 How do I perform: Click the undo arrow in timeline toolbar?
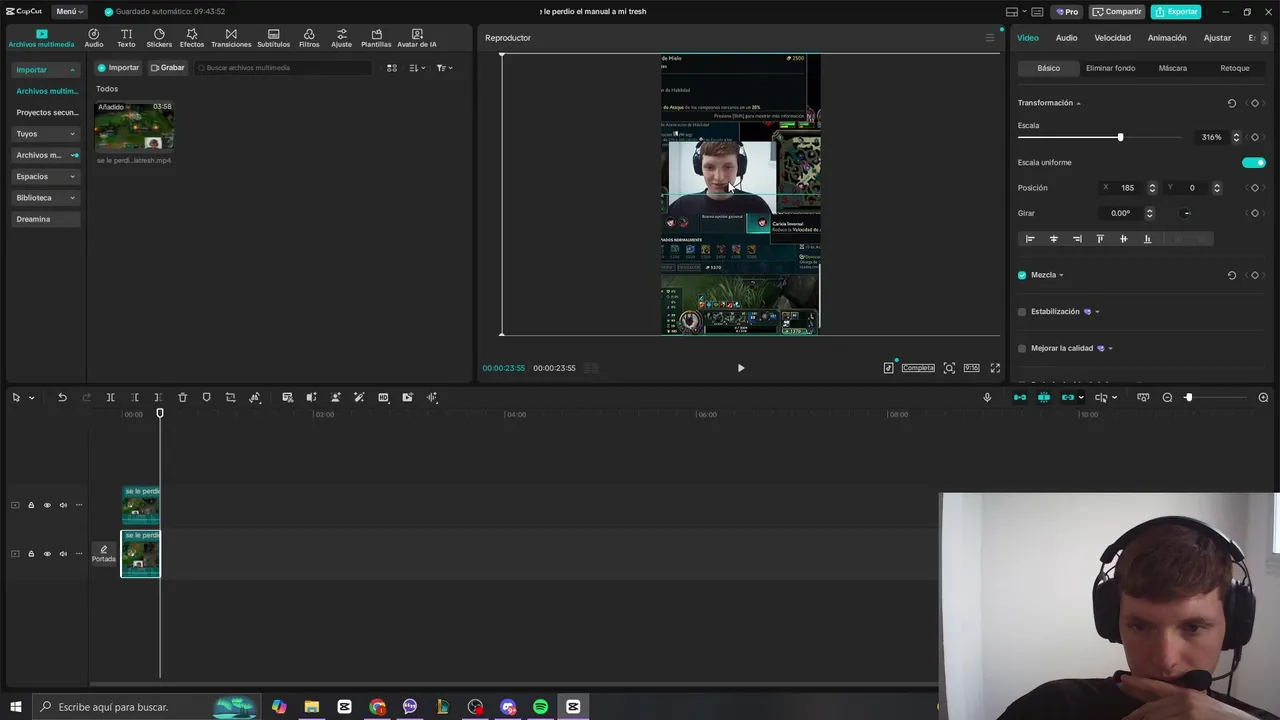tap(62, 397)
